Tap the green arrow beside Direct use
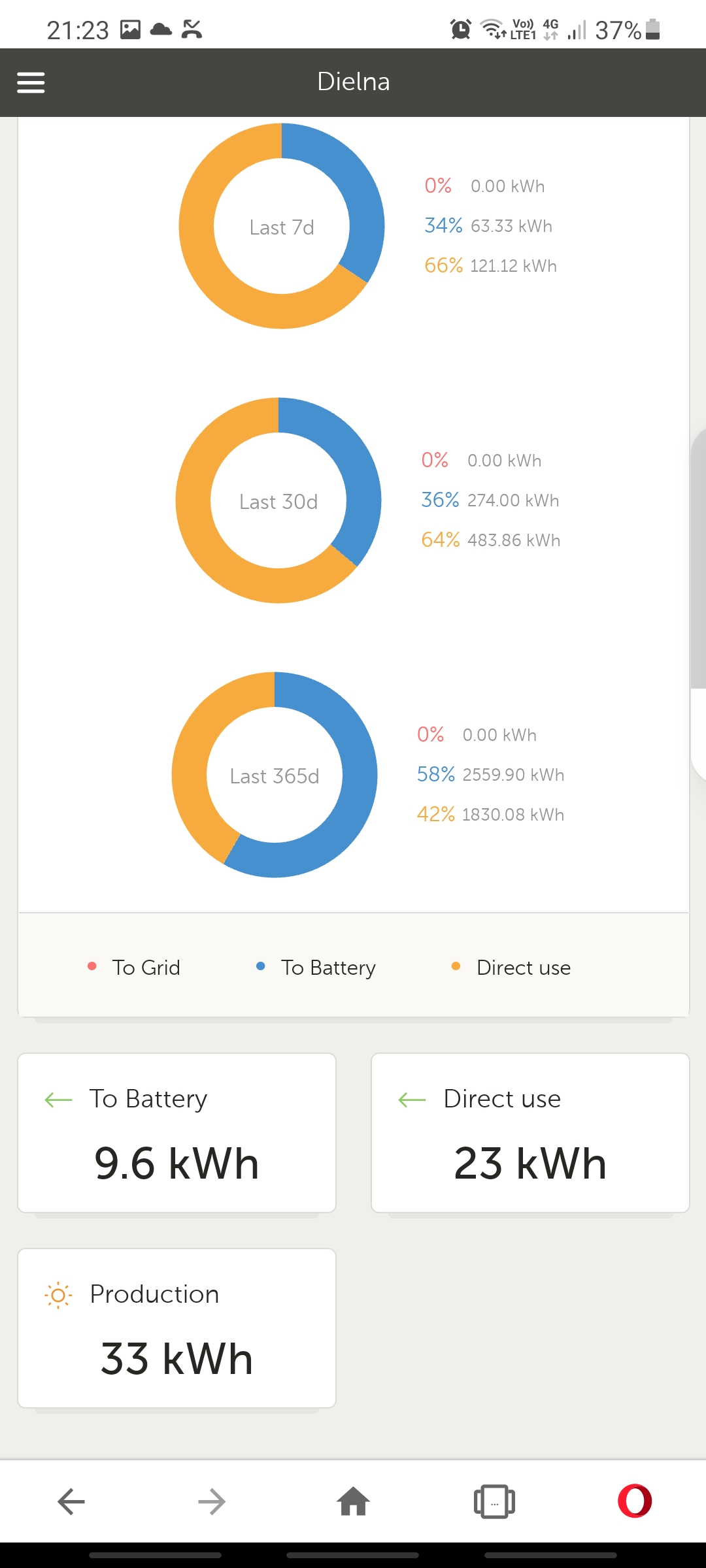This screenshot has height=1568, width=706. [412, 1100]
